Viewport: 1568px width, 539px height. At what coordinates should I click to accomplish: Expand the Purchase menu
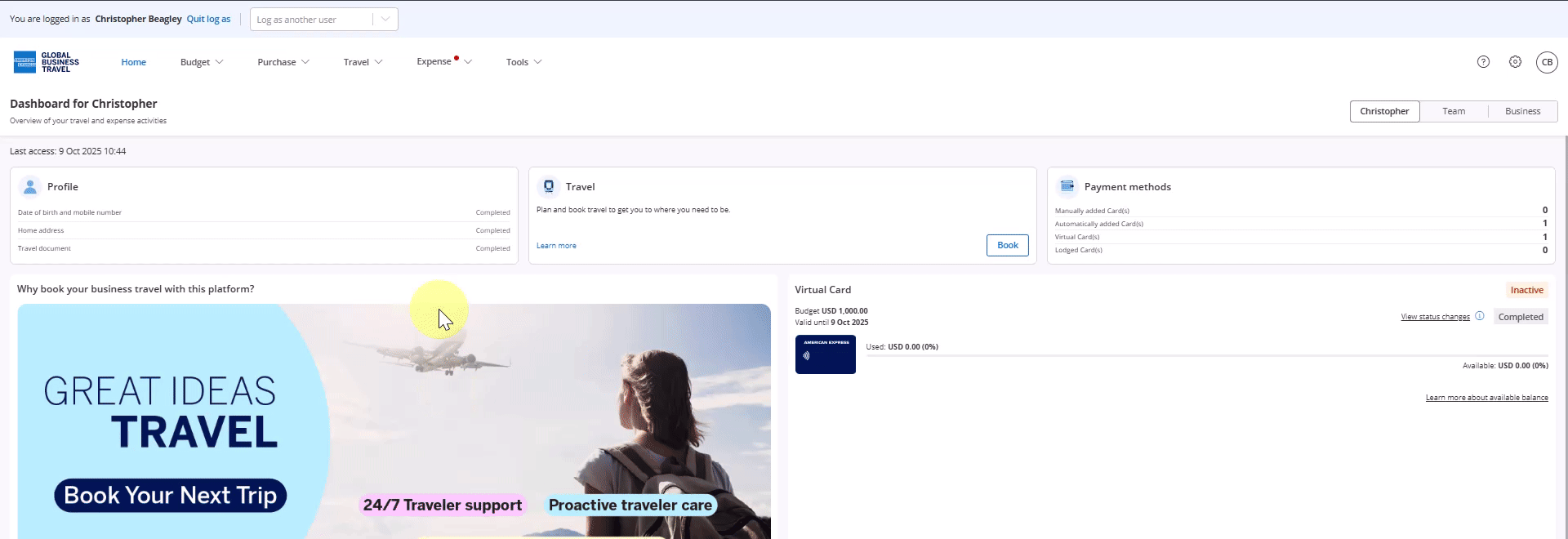tap(283, 62)
